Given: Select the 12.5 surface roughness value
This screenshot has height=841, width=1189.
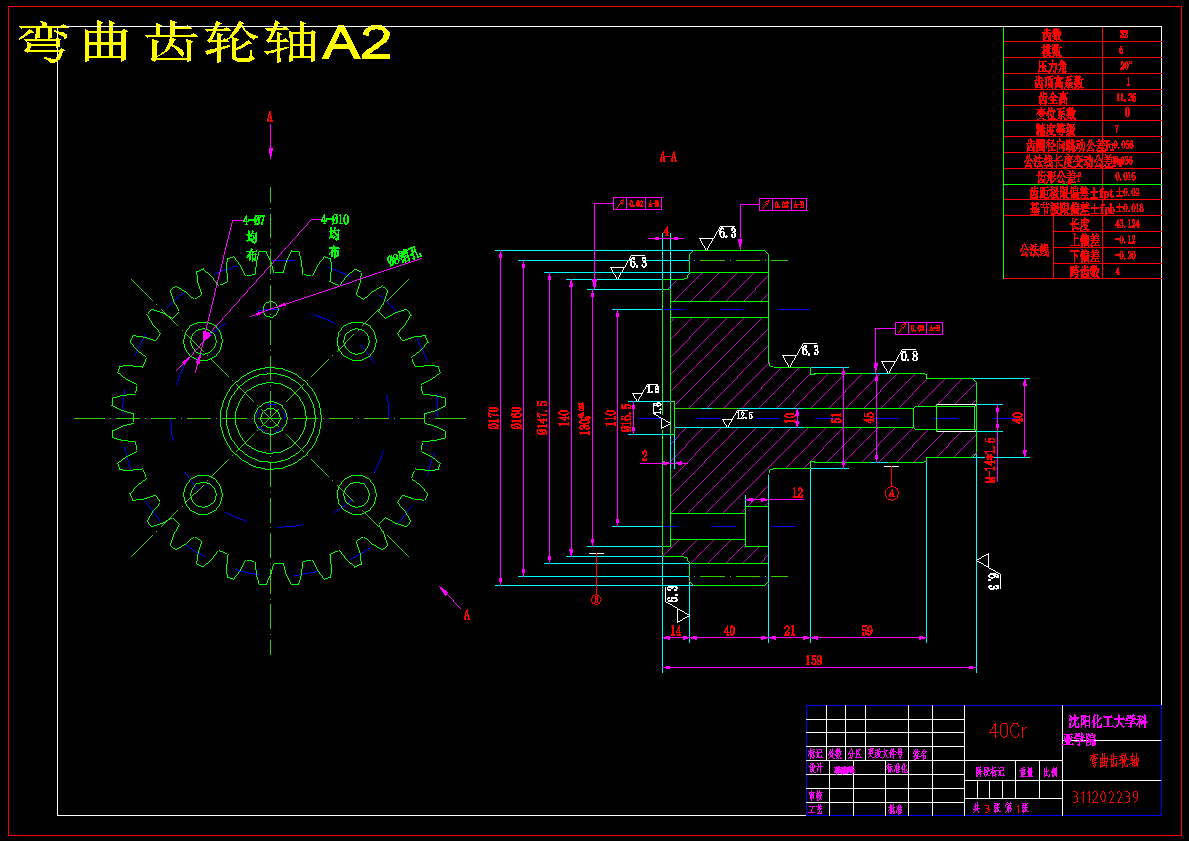Looking at the screenshot, I should click(744, 416).
